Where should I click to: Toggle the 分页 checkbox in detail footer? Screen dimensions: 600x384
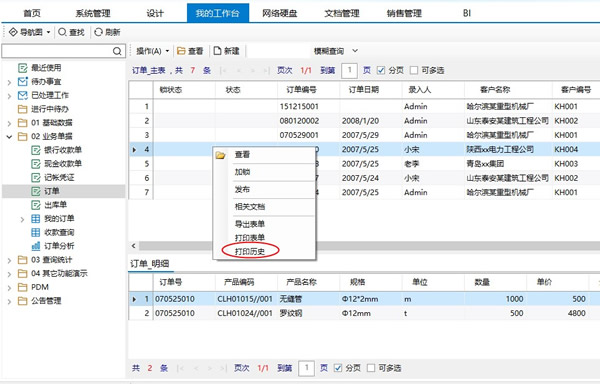[x=338, y=368]
